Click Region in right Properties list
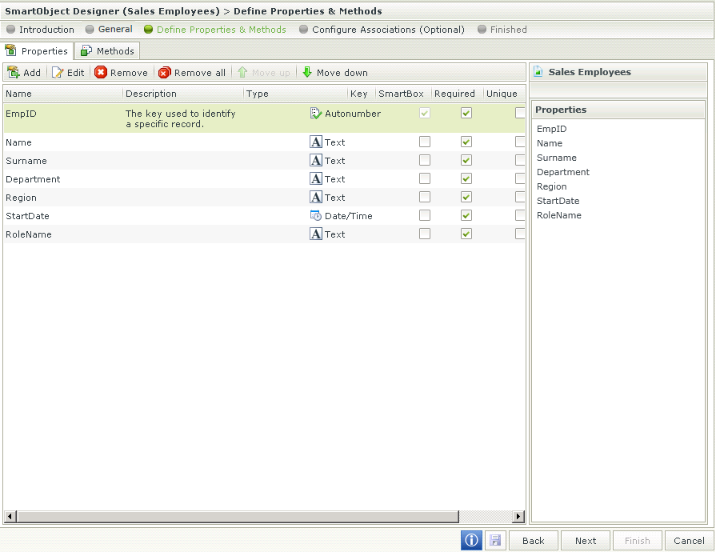Screen dimensions: 715x552 coord(552,186)
